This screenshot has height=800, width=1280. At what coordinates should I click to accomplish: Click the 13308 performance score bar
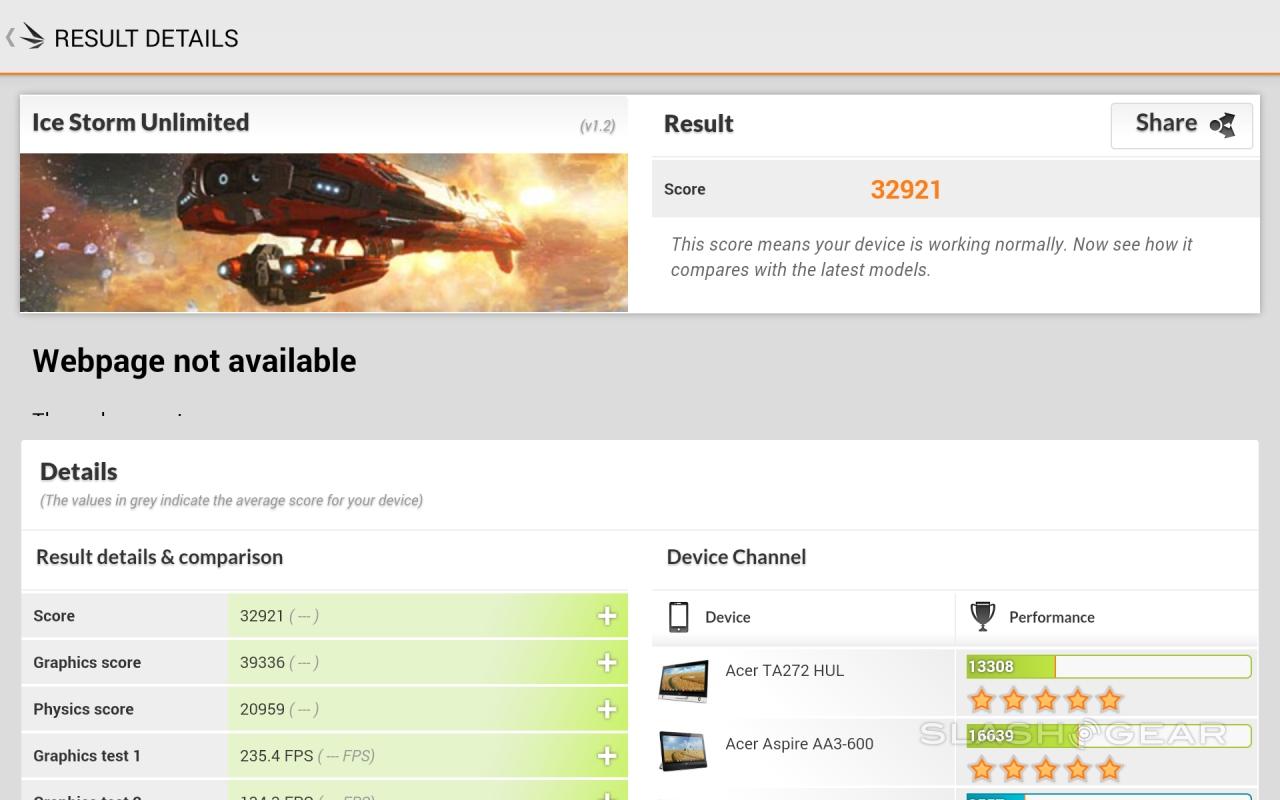coord(1108,667)
